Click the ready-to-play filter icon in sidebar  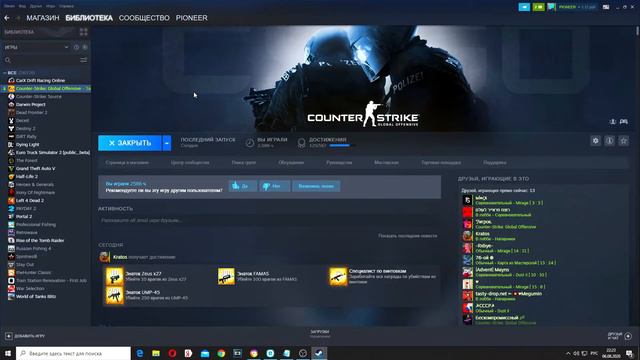[85, 47]
